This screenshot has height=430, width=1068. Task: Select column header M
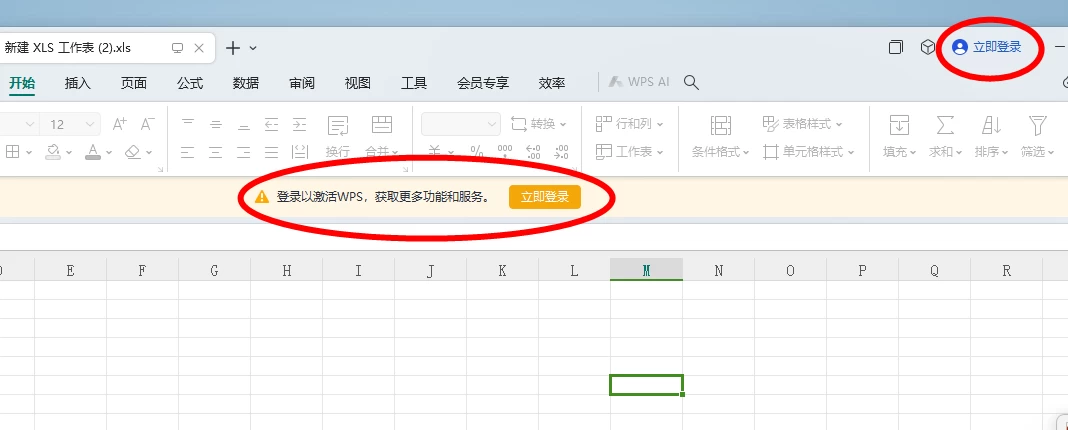pos(646,271)
